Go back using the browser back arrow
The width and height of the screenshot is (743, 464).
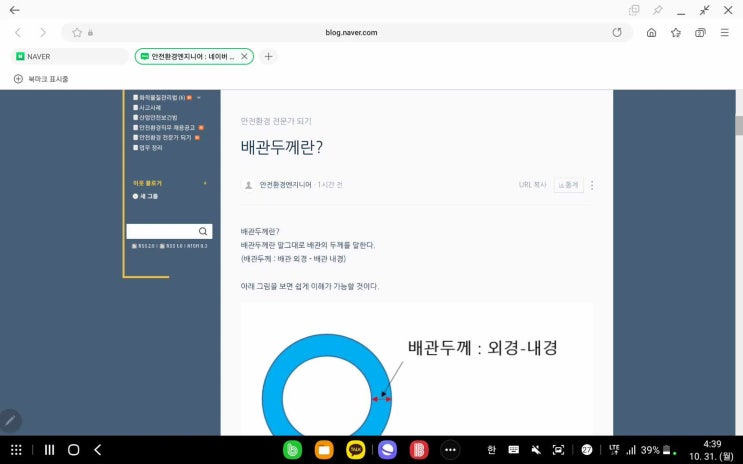[18, 33]
